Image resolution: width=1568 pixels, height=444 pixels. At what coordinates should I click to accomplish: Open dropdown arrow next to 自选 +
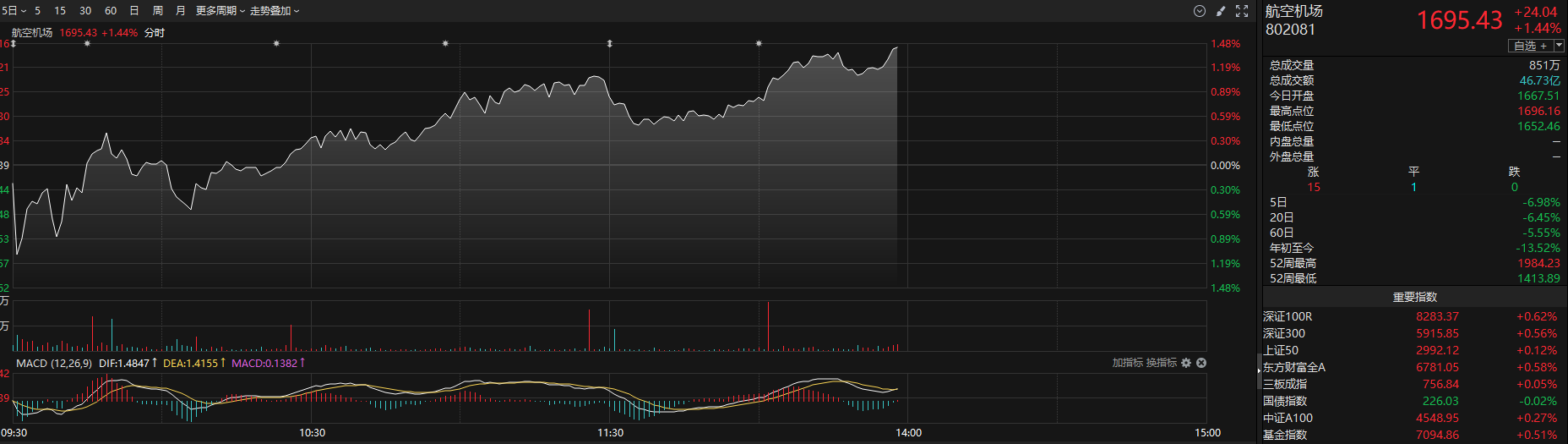click(x=1559, y=46)
